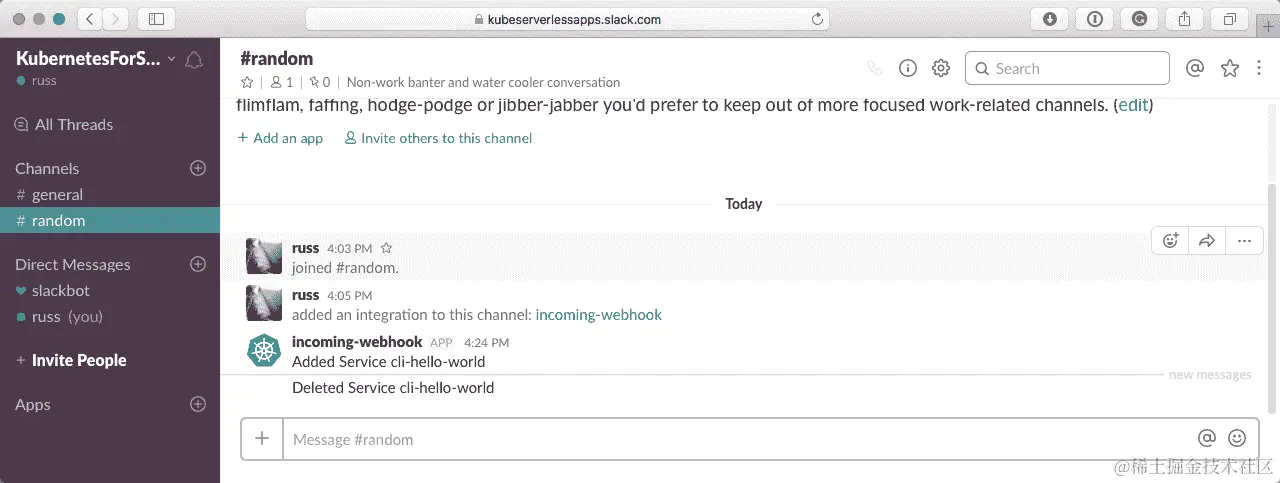The width and height of the screenshot is (1280, 483).
Task: Select the #random channel in sidebar
Action: point(110,220)
